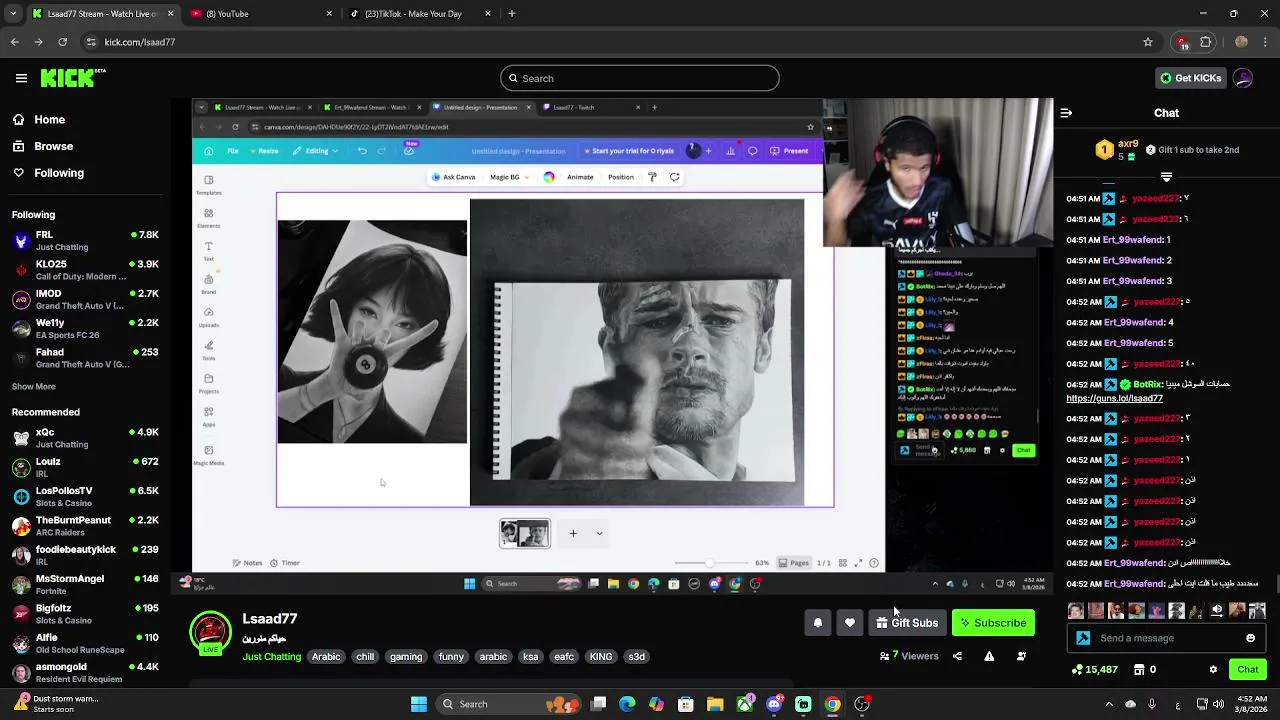
Task: Open the guns.lol/lsaad77 link in chat
Action: pyautogui.click(x=1114, y=398)
